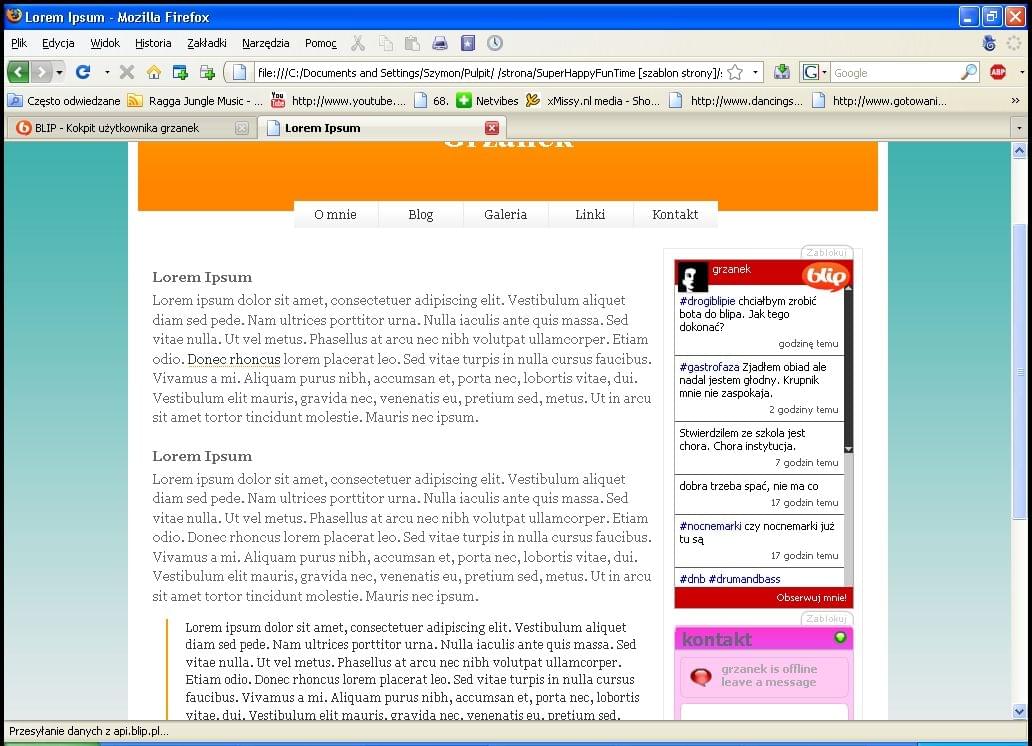Click the #gastrofaza hashtag link
Screen dimensions: 1032x746
tap(709, 367)
